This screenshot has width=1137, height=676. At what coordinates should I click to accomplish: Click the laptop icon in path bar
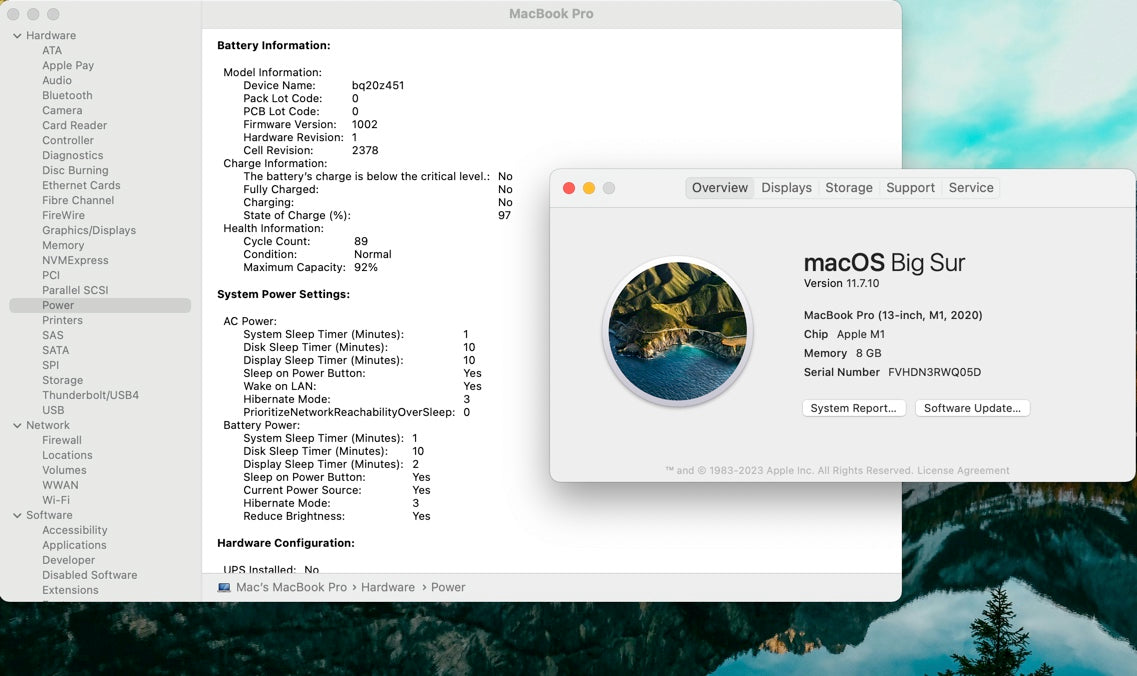(224, 587)
